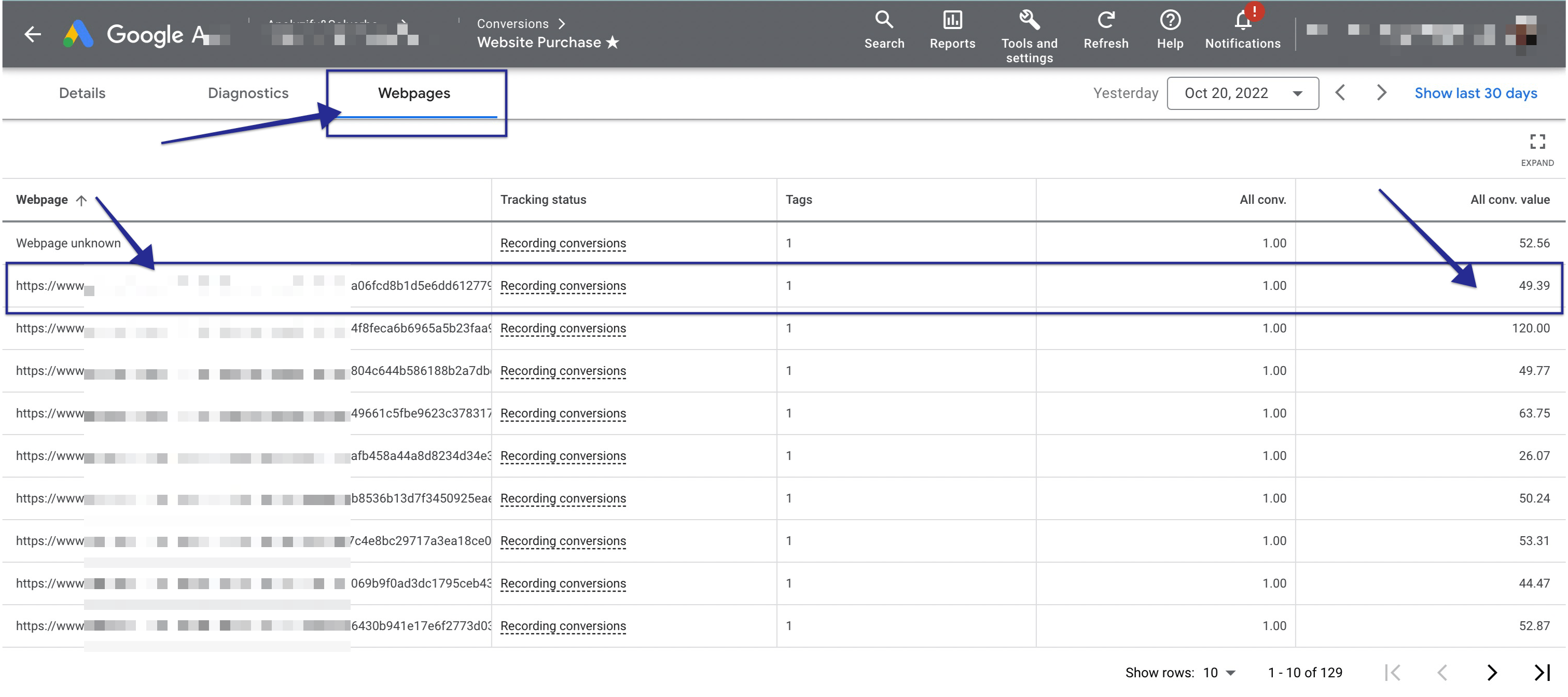This screenshot has height=697, width=1568.
Task: Jump to the last table page
Action: click(1541, 672)
